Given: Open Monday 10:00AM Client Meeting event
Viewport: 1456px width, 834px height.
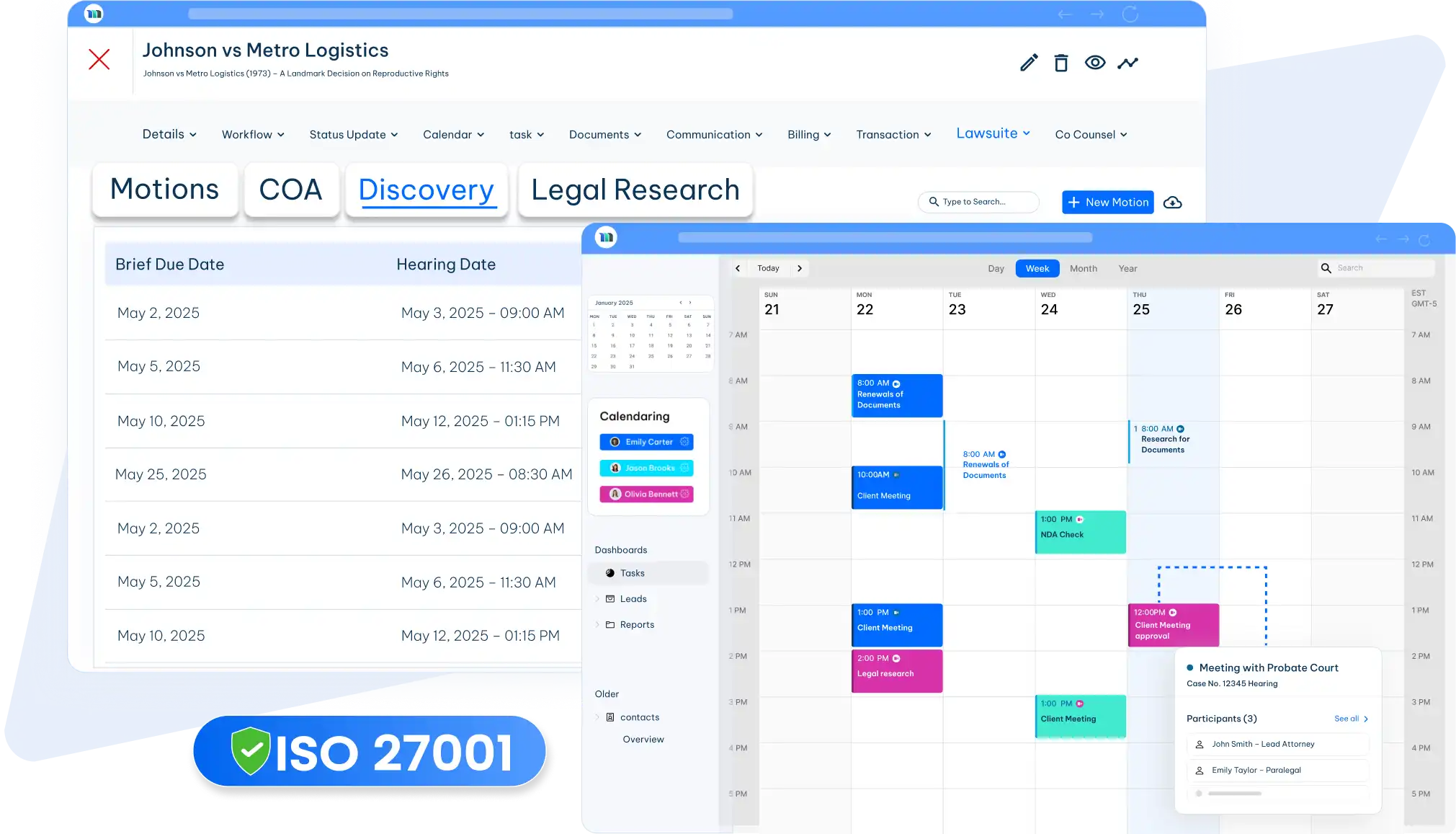Looking at the screenshot, I should (897, 487).
